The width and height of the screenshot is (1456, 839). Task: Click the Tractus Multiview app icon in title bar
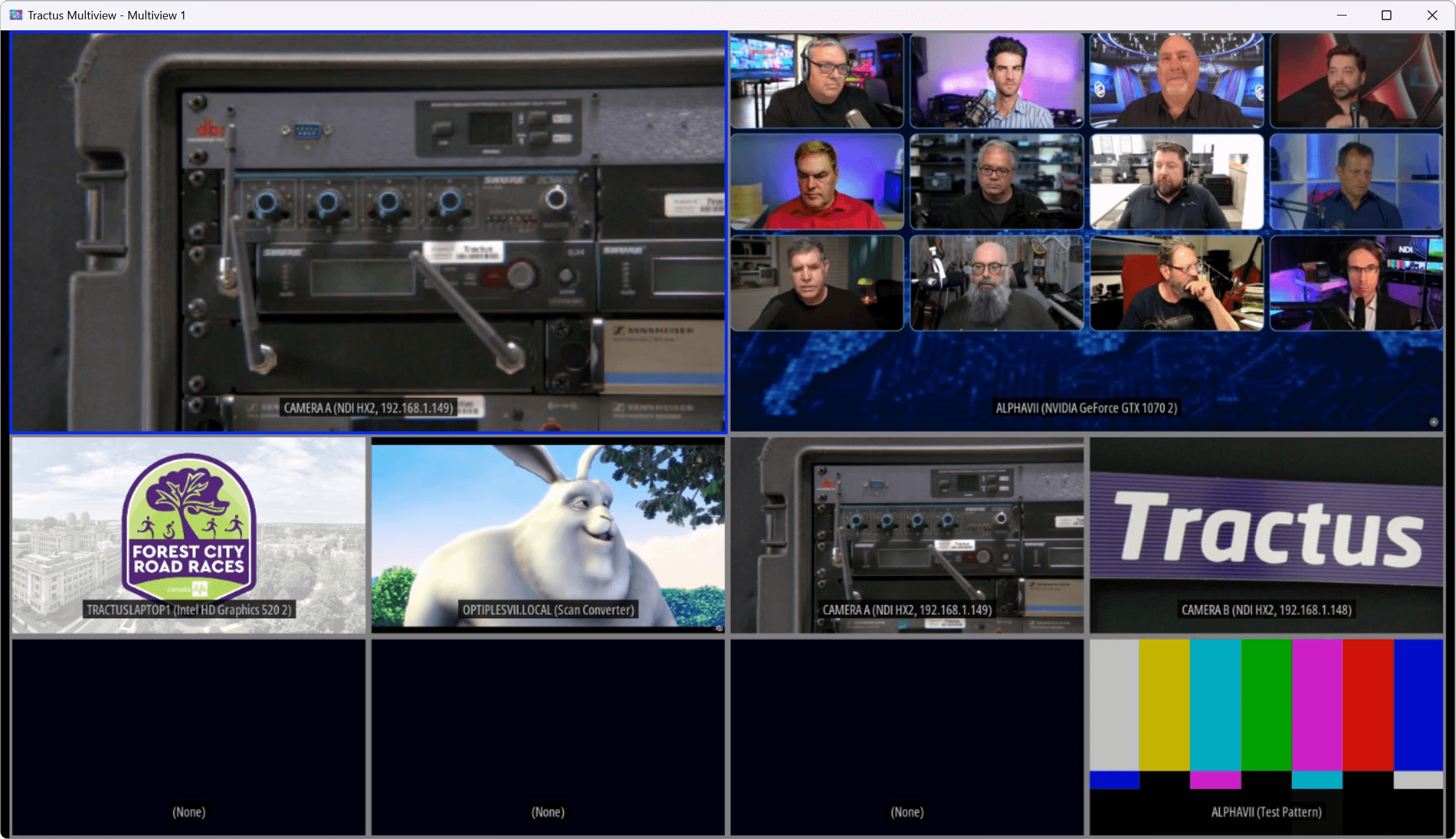16,15
